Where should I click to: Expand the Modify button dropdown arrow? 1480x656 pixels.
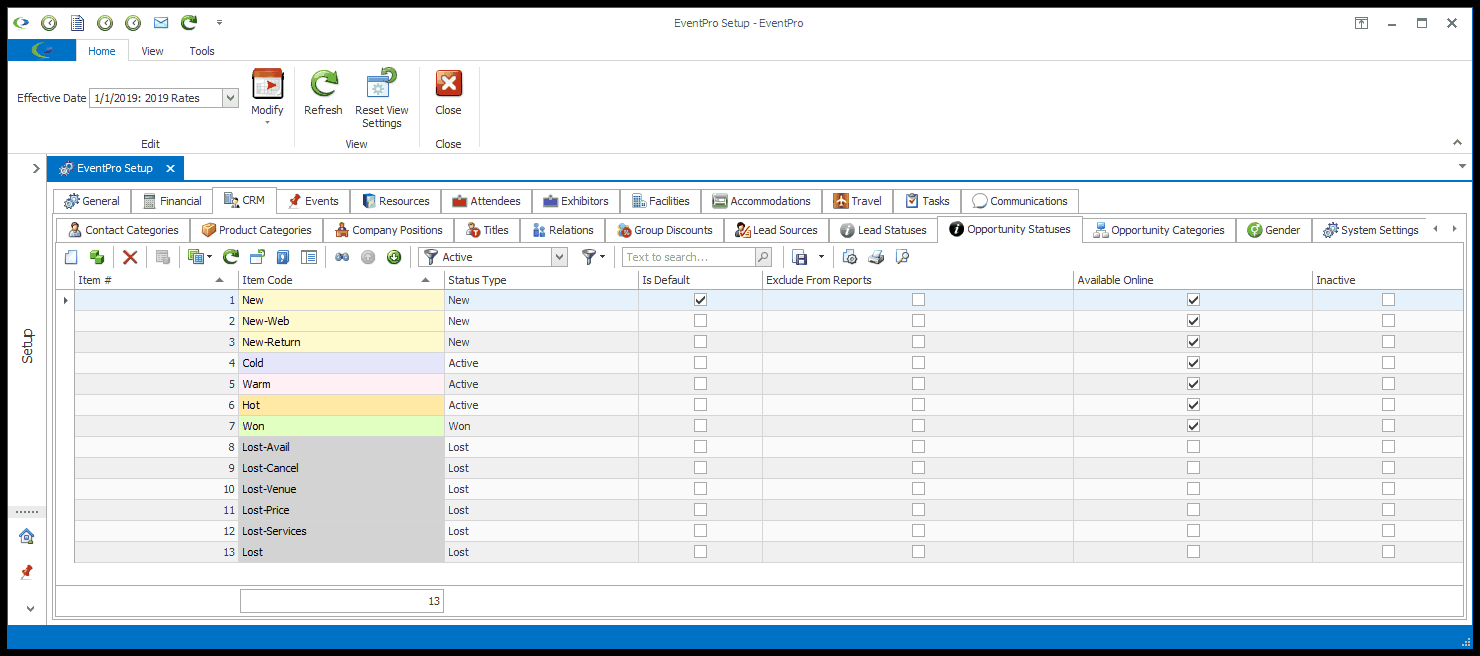[267, 123]
